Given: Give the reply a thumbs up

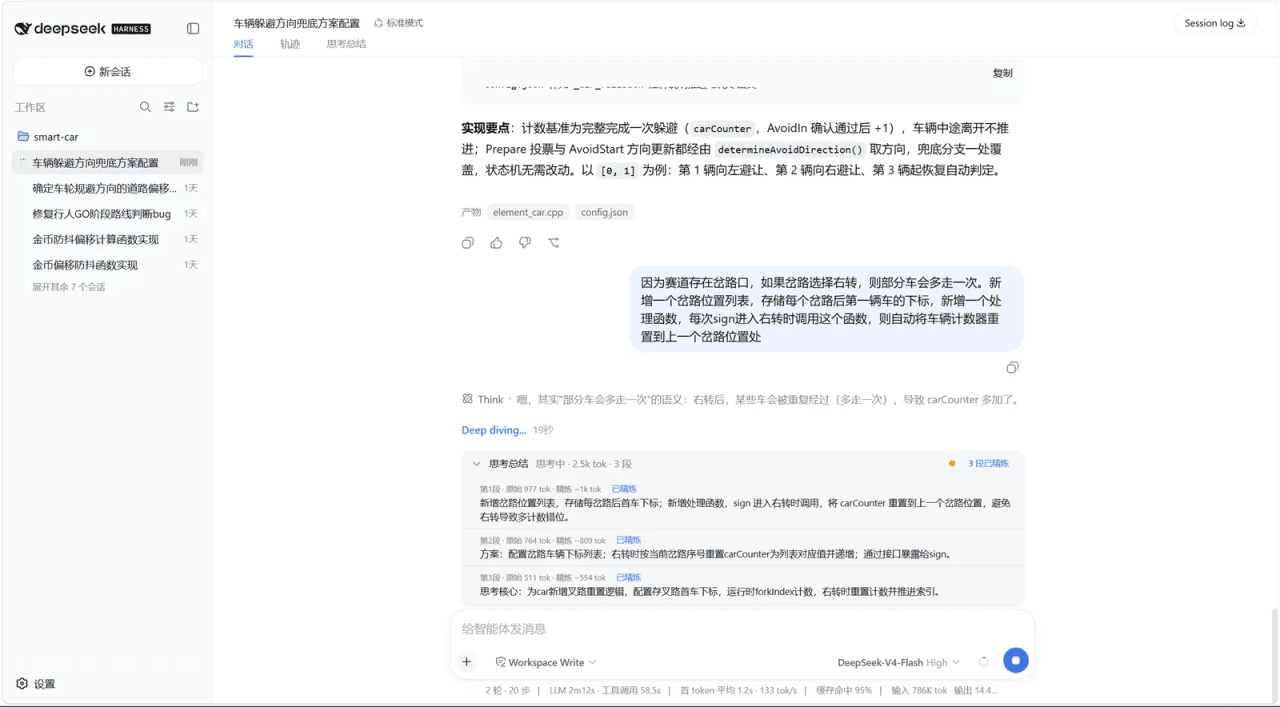Looking at the screenshot, I should click(x=496, y=243).
